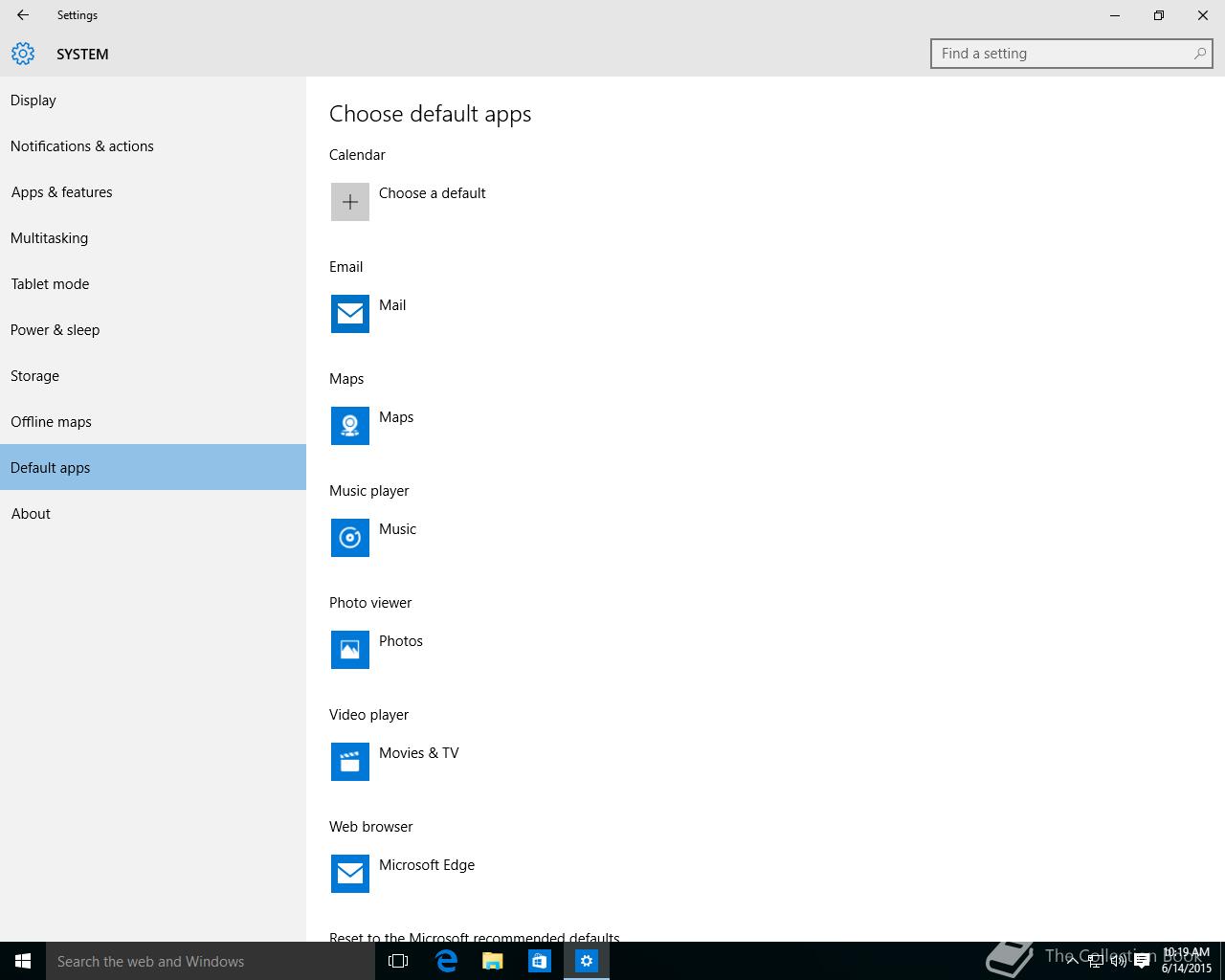Click the plus icon under Calendar
Image resolution: width=1225 pixels, height=980 pixels.
click(350, 202)
